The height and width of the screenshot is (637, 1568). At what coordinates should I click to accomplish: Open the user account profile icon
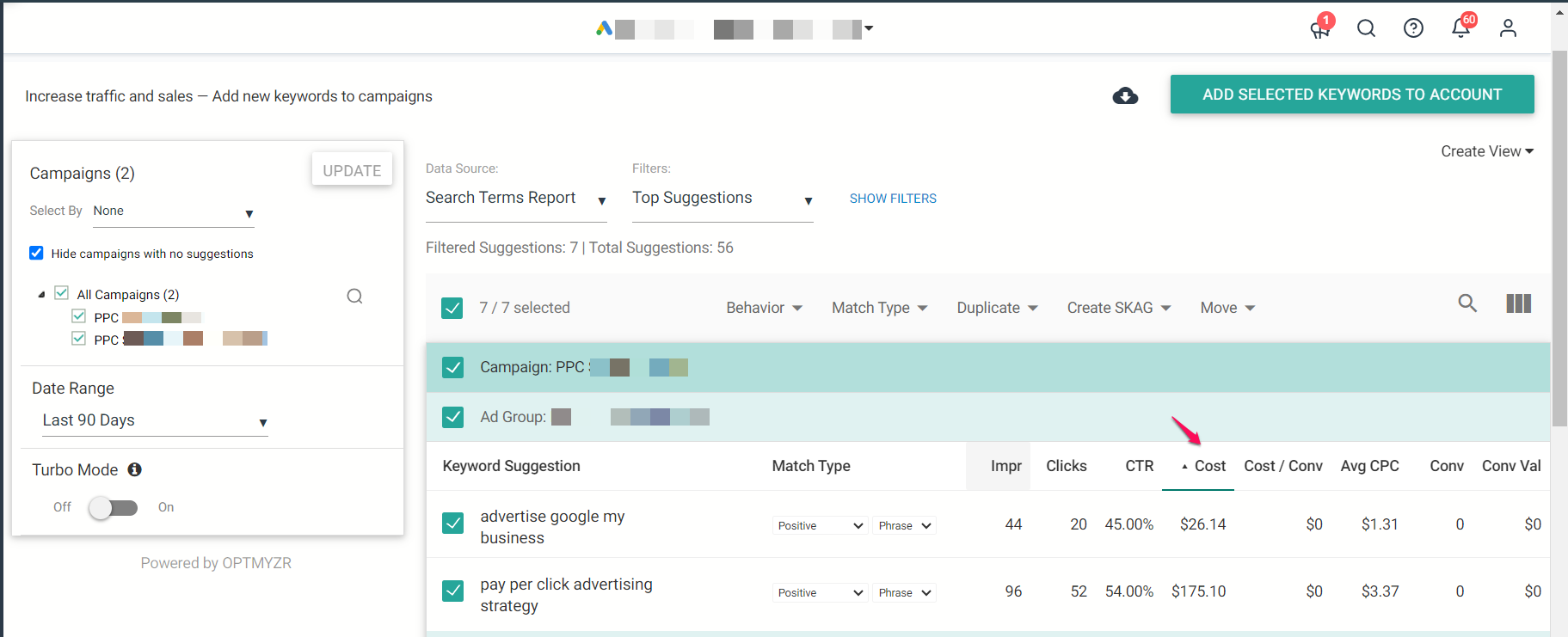[1508, 28]
